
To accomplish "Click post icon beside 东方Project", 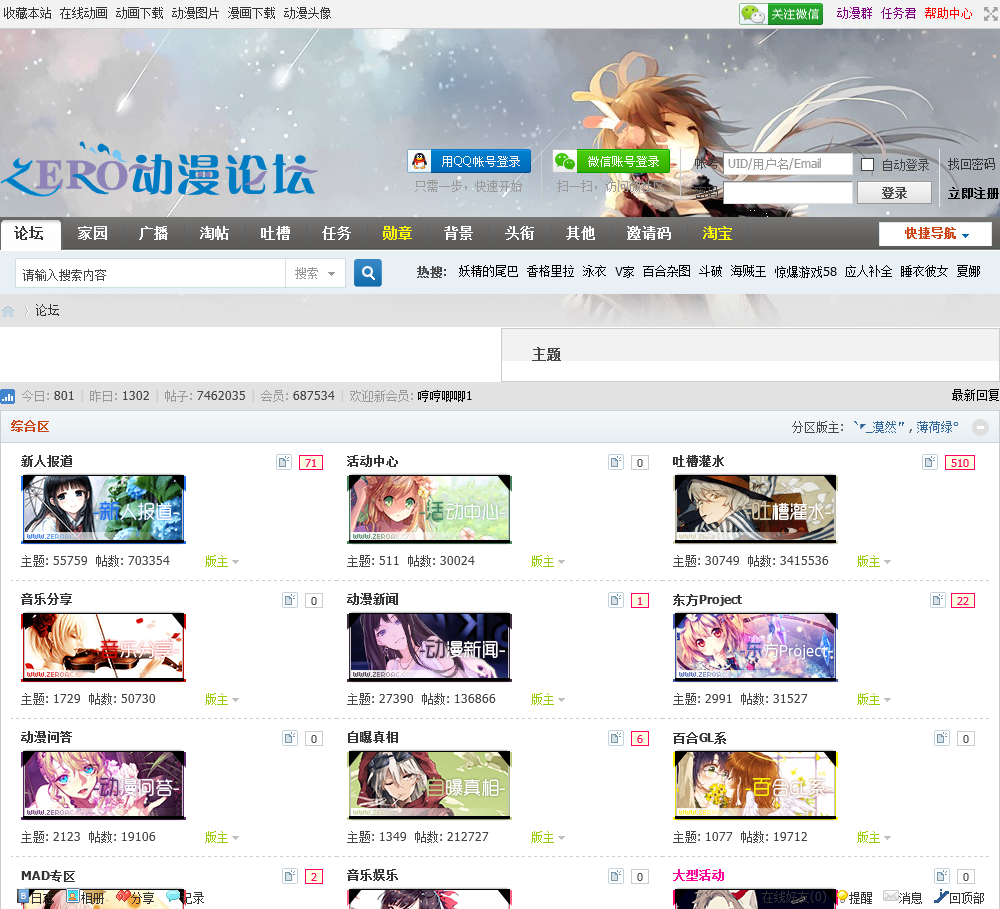I will (x=938, y=600).
